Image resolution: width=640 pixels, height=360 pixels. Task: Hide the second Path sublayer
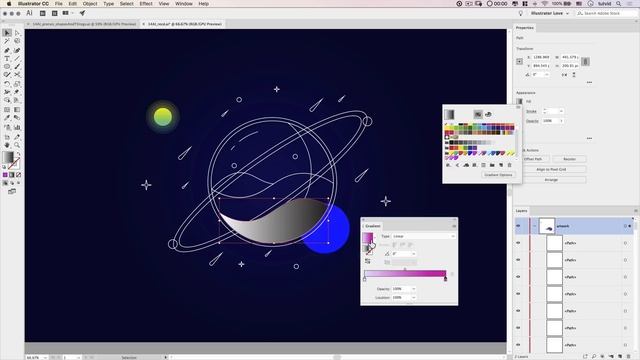coord(518,260)
